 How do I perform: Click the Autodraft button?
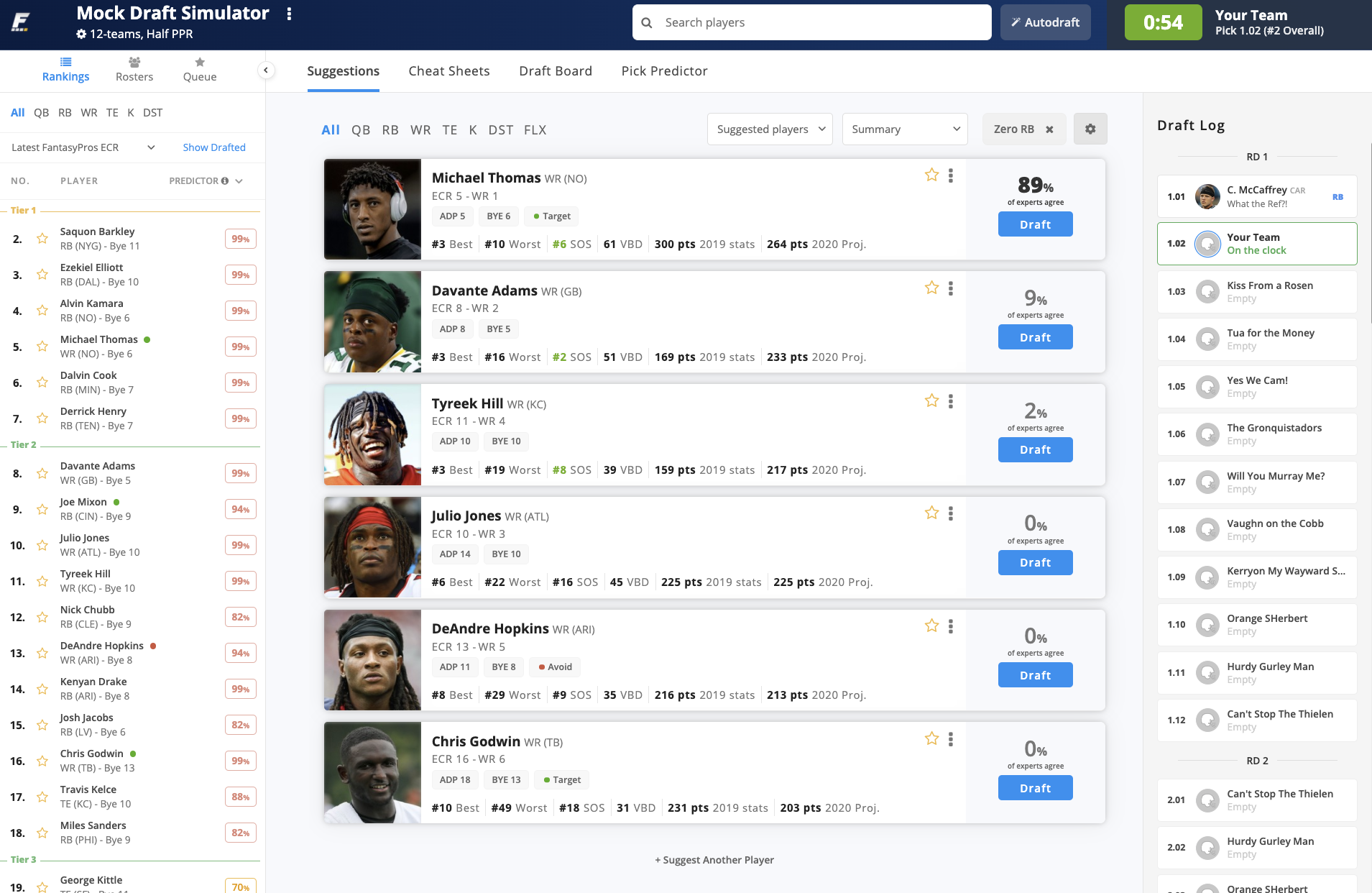click(x=1045, y=22)
